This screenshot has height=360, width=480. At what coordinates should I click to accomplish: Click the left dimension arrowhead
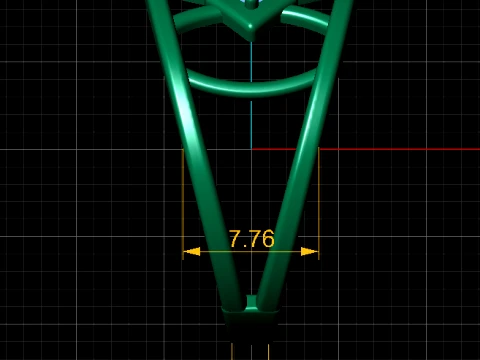192,252
